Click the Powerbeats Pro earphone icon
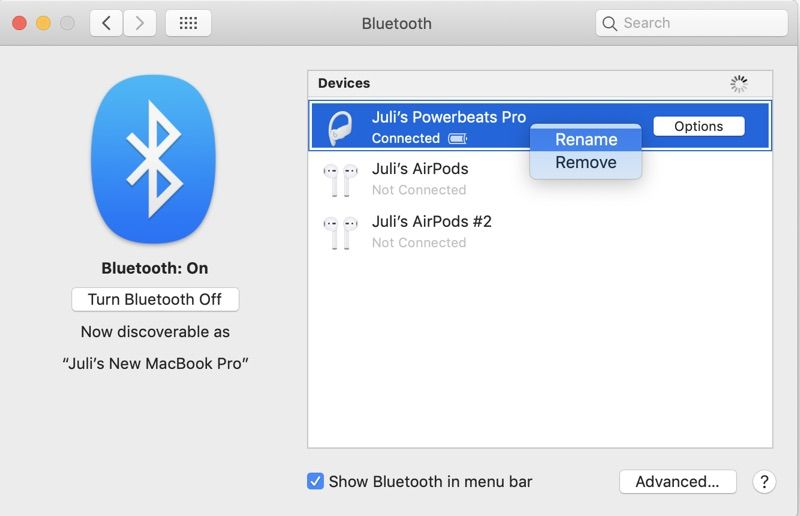800x516 pixels. [340, 127]
